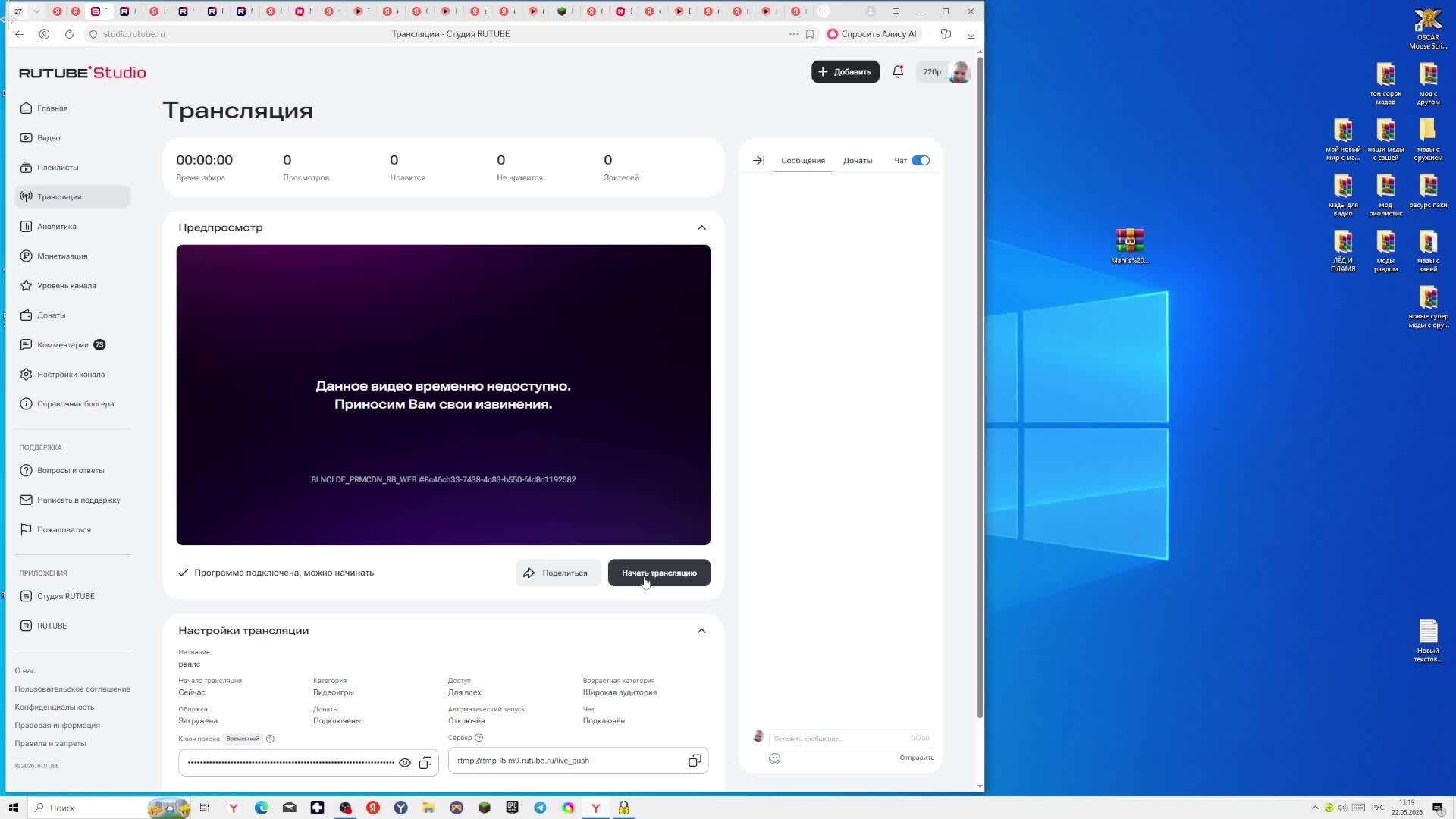Screen dimensions: 1456x819
Task: Open Telegram from taskbar
Action: (540, 808)
